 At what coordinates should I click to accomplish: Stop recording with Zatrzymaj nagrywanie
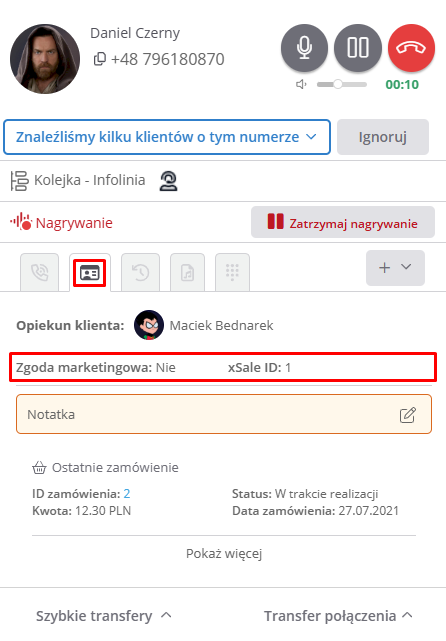(x=343, y=222)
